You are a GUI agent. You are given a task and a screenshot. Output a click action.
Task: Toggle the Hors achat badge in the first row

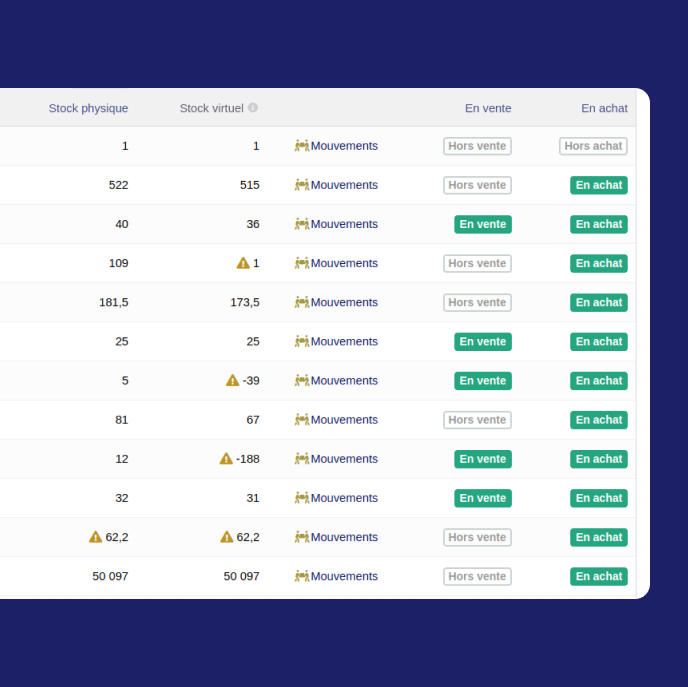pos(593,146)
